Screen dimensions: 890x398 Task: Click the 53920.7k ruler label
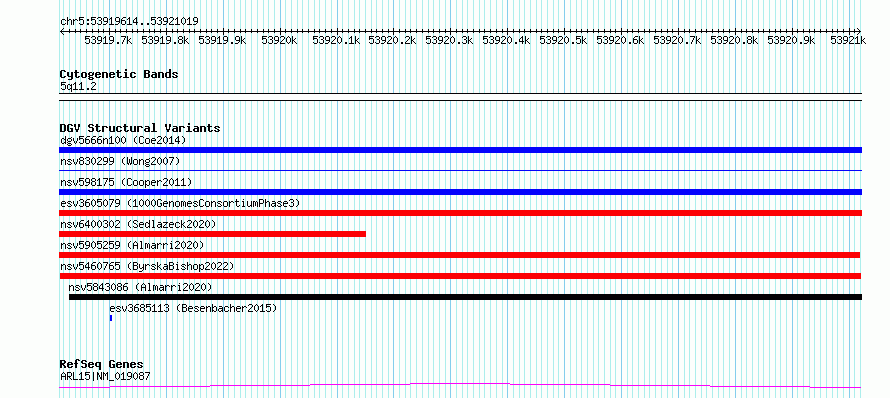678,40
